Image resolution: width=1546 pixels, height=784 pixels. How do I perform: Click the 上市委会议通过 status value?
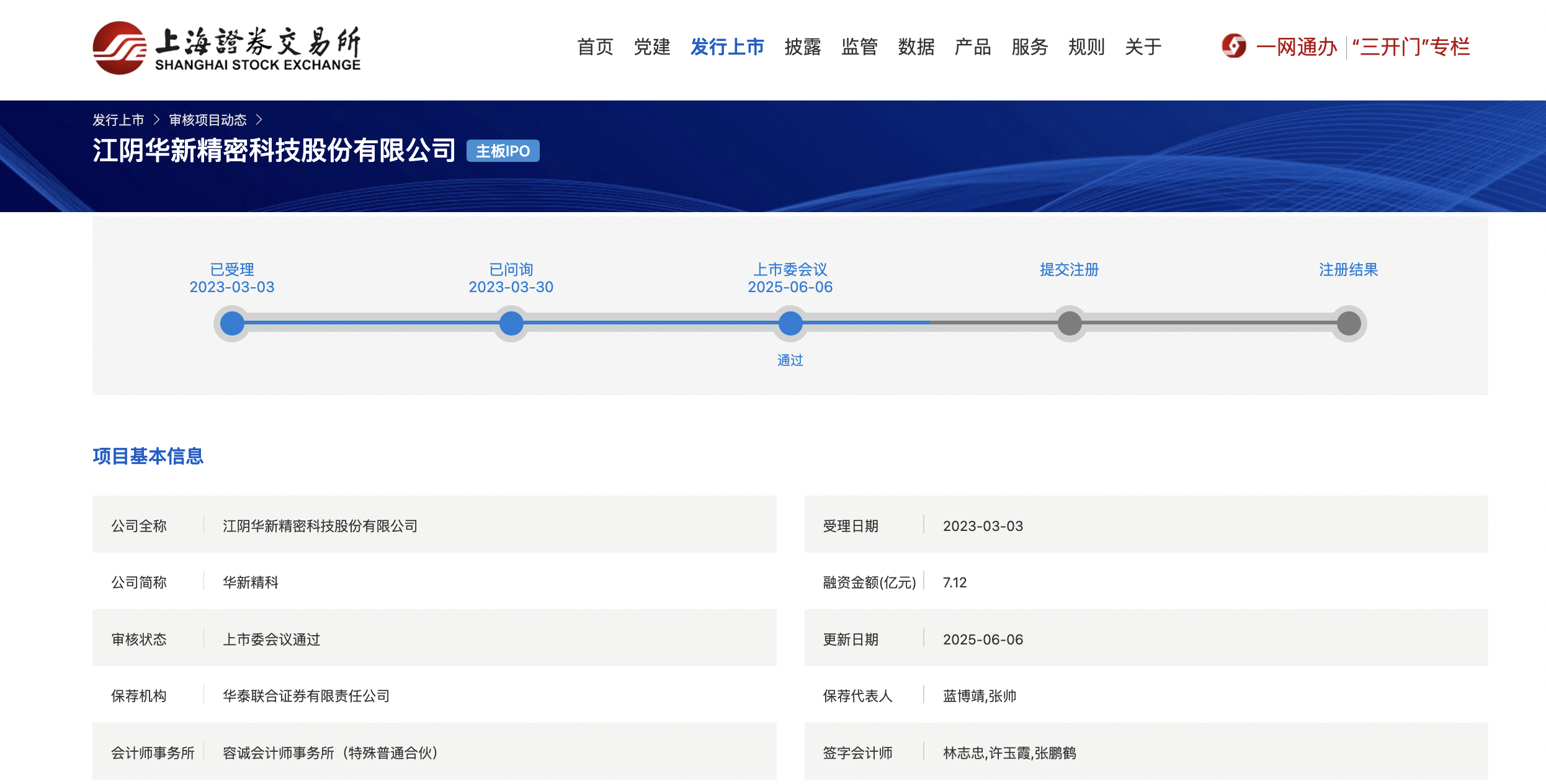[x=272, y=639]
